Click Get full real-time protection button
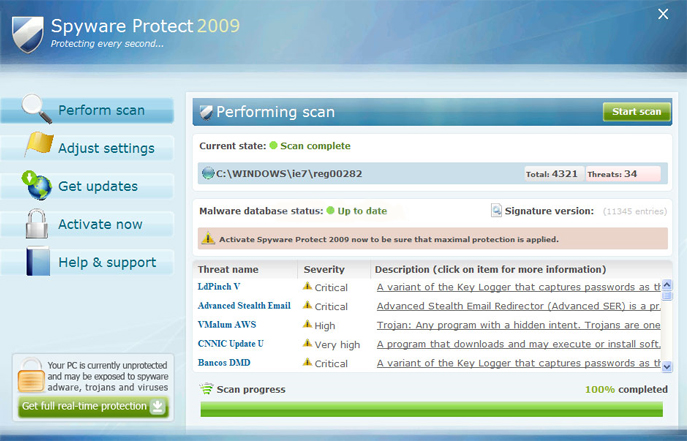The height and width of the screenshot is (441, 687). (93, 406)
